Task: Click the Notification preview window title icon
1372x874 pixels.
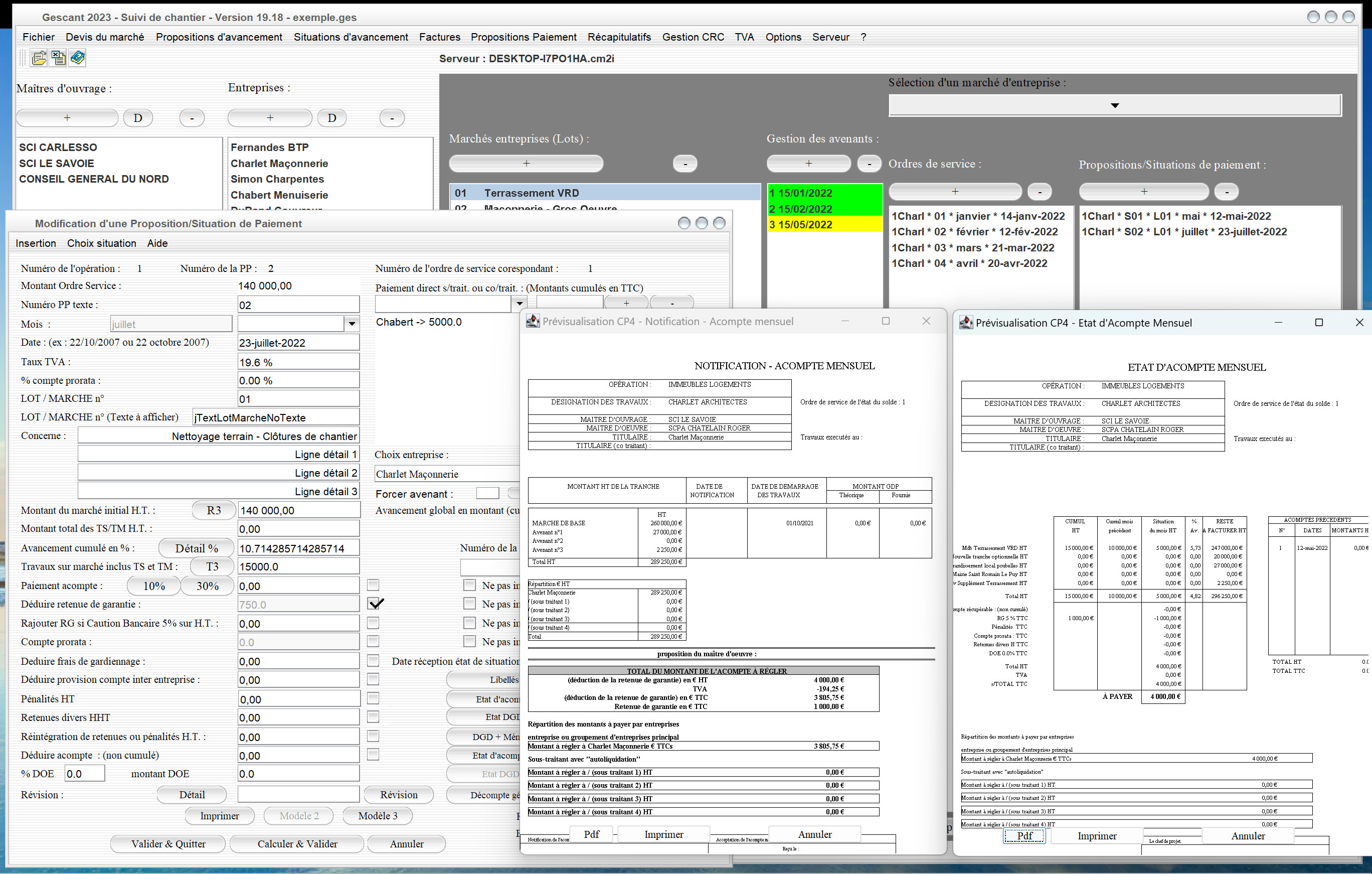Action: (533, 322)
